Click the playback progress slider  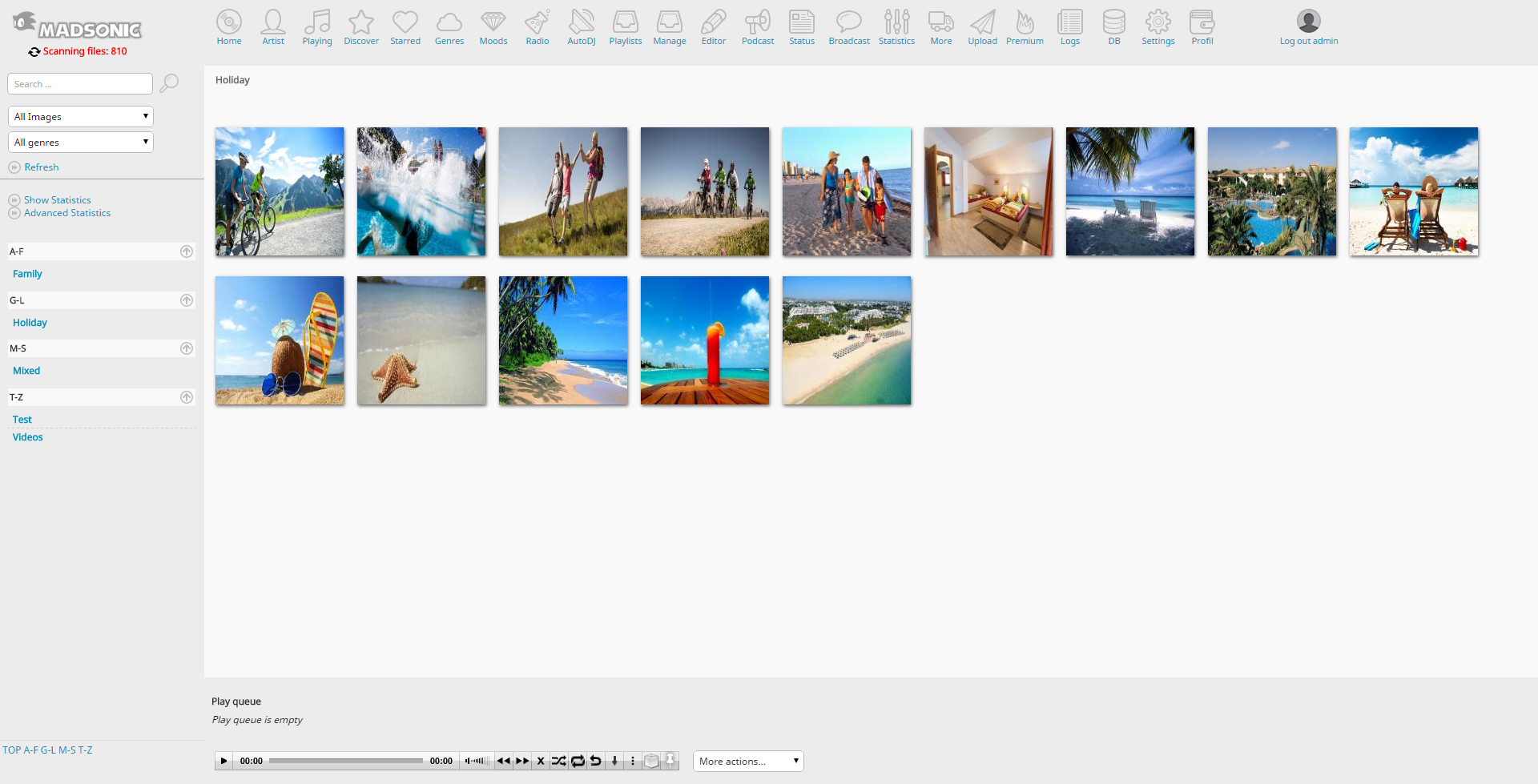coord(345,761)
